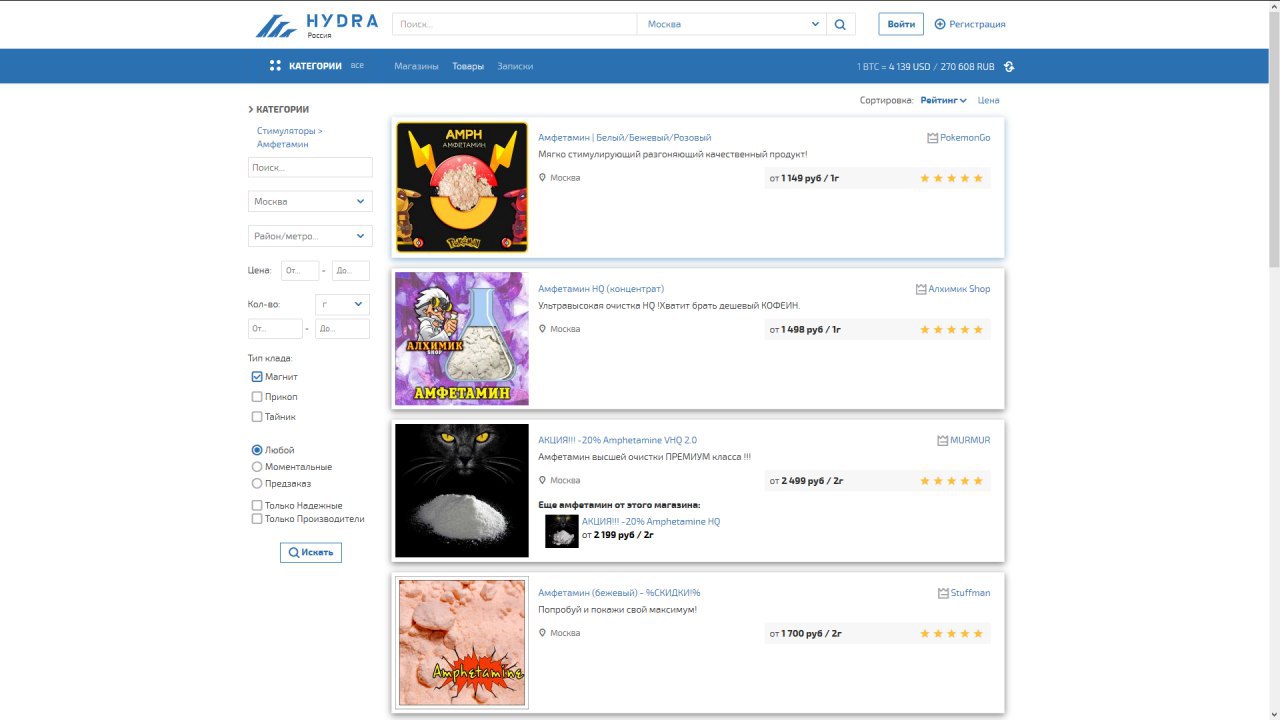Click the Искать filter button
Viewport: 1280px width, 720px height.
(x=311, y=552)
